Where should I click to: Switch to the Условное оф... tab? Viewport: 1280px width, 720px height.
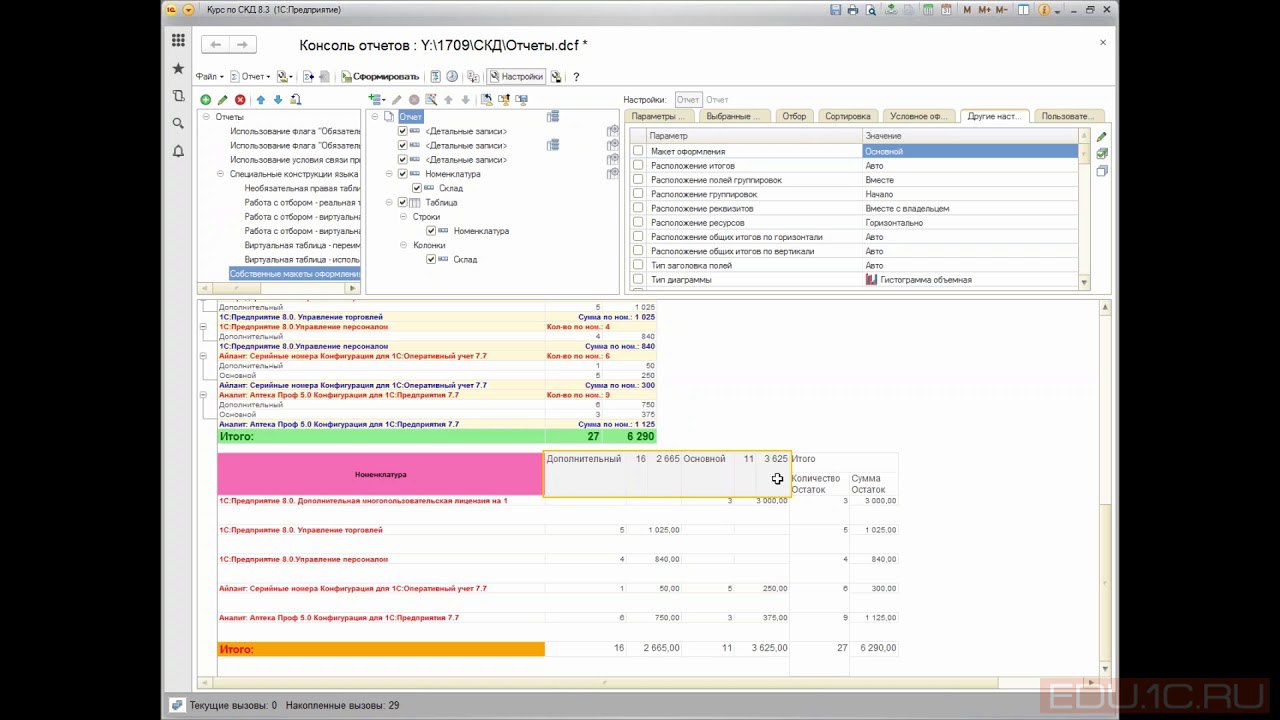[918, 116]
